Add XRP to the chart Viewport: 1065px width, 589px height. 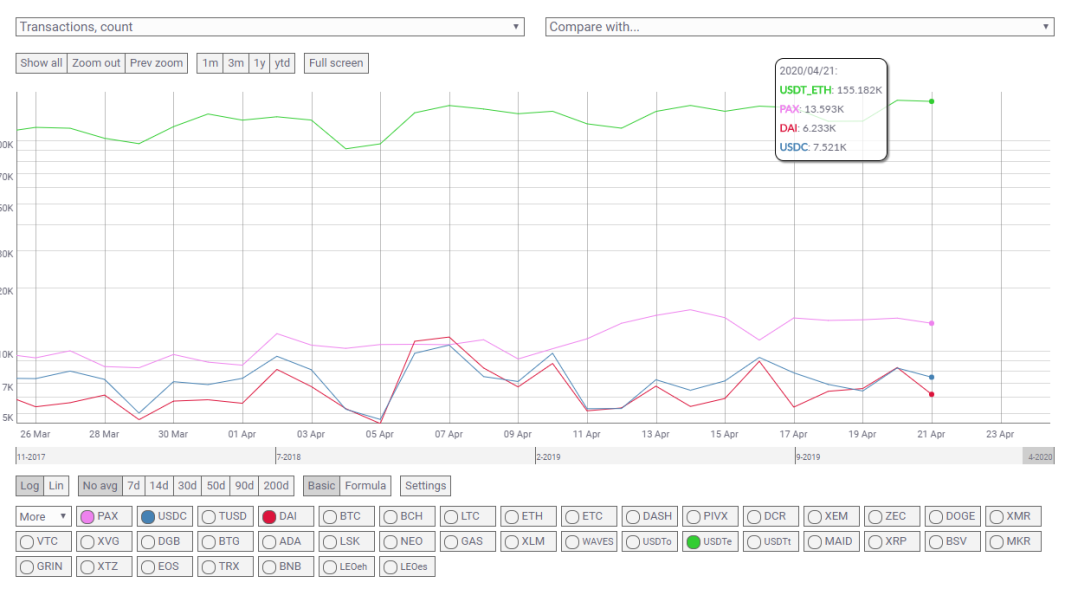892,541
